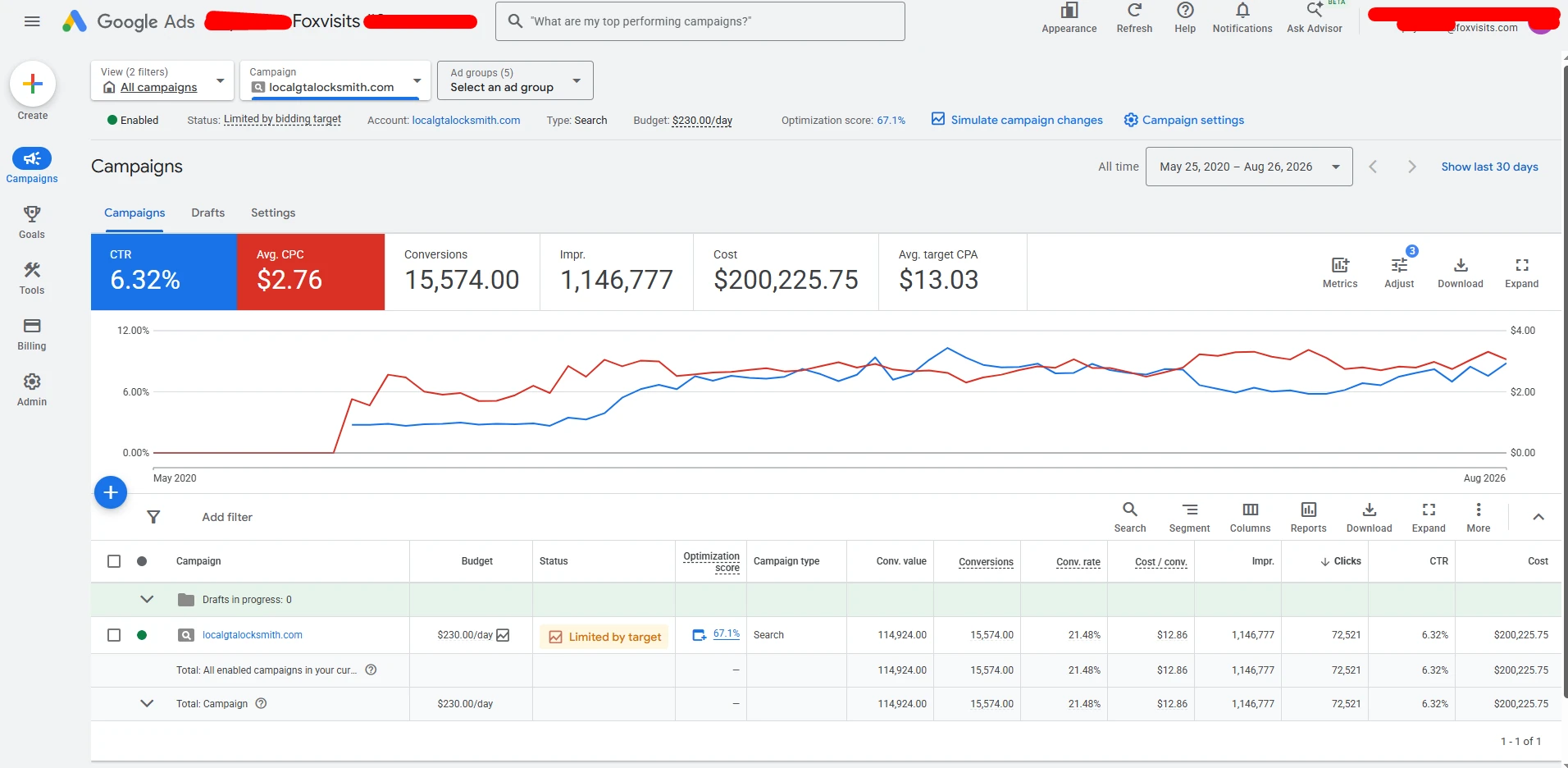Open Goals in sidebar

click(32, 222)
